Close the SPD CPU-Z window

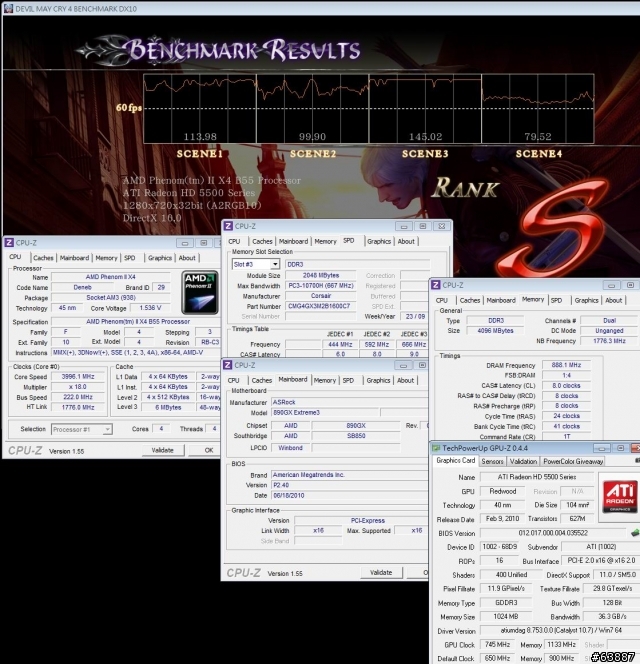441,226
